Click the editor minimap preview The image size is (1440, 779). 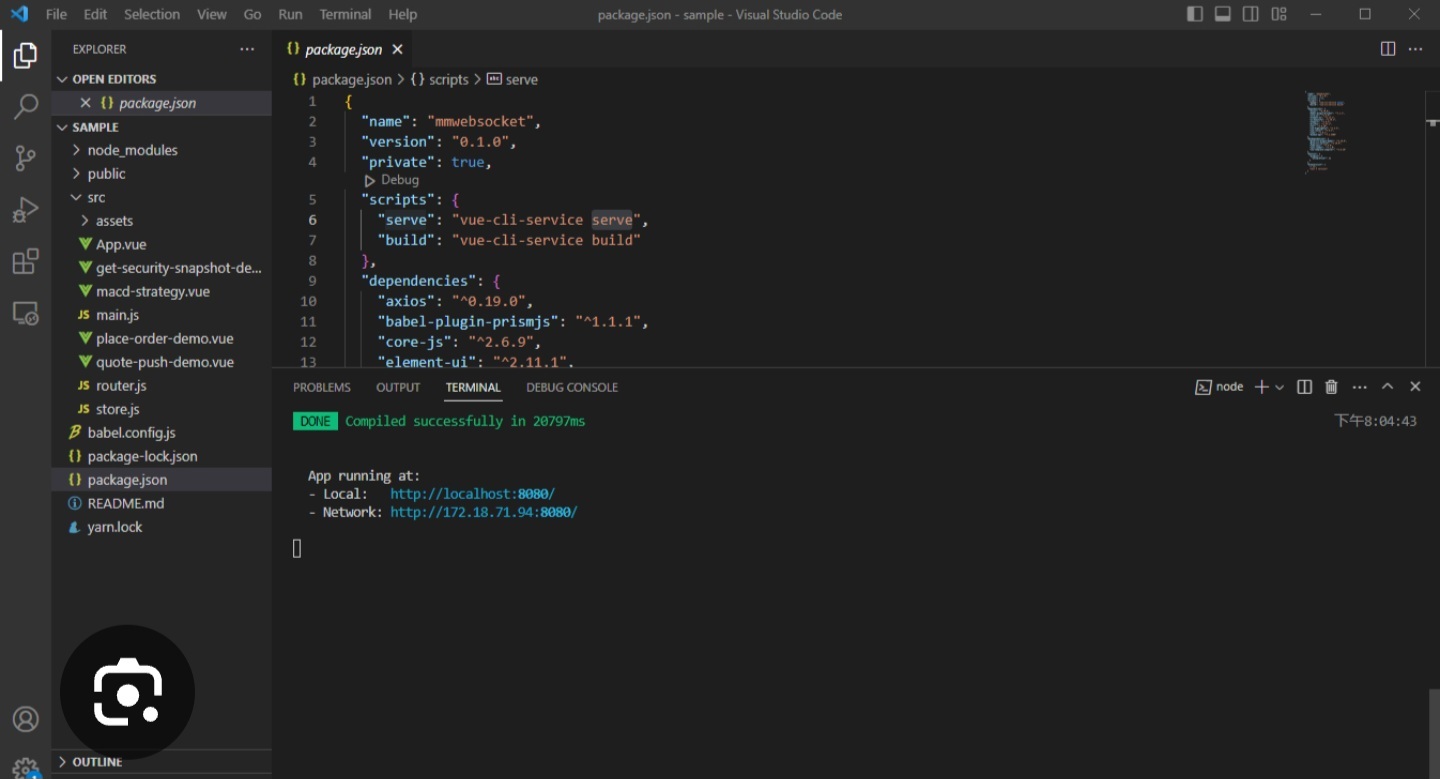(x=1326, y=132)
